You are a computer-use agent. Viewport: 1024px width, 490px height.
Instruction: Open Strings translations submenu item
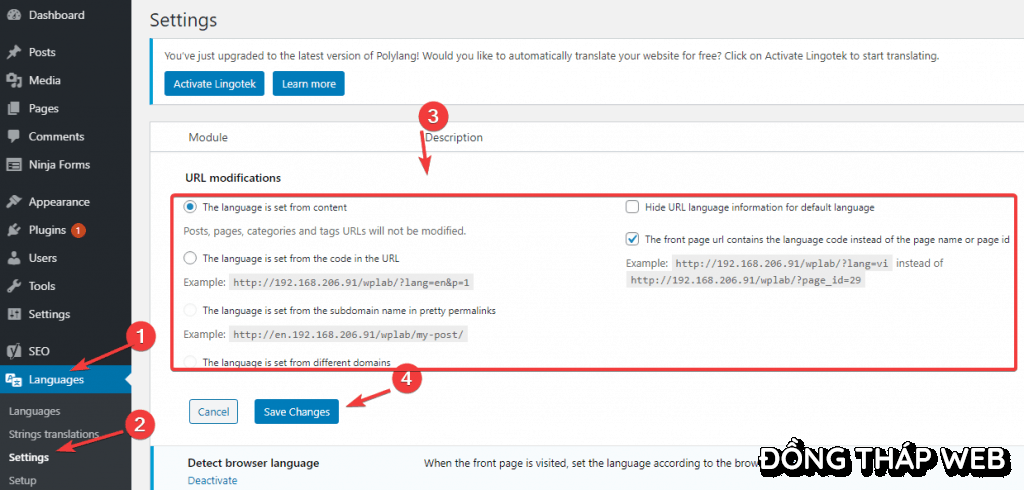[x=53, y=434]
